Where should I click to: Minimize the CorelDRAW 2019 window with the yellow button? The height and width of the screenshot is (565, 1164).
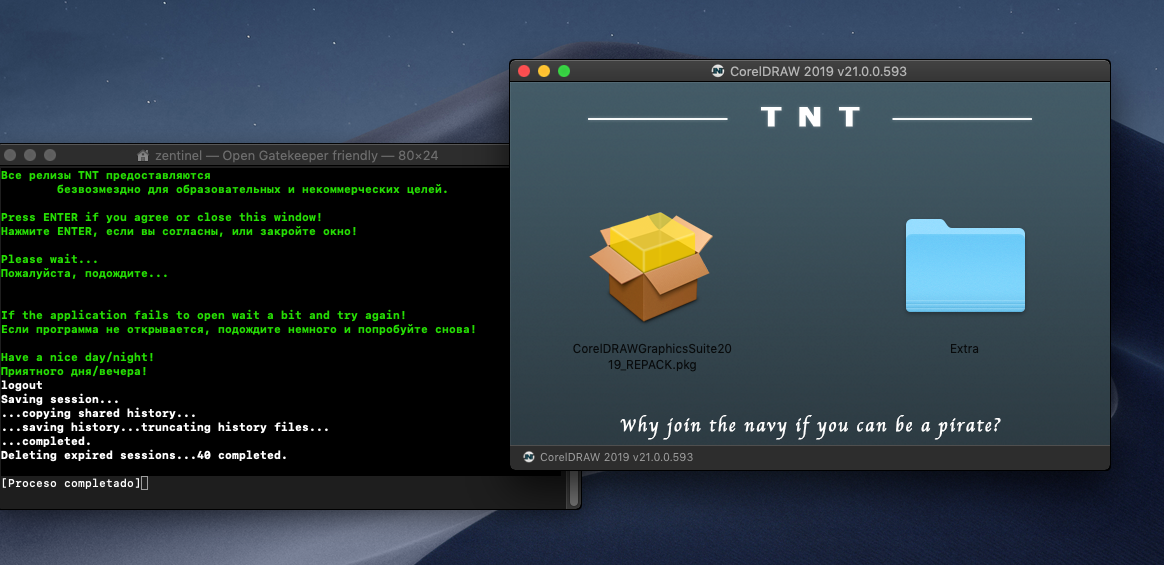(544, 71)
